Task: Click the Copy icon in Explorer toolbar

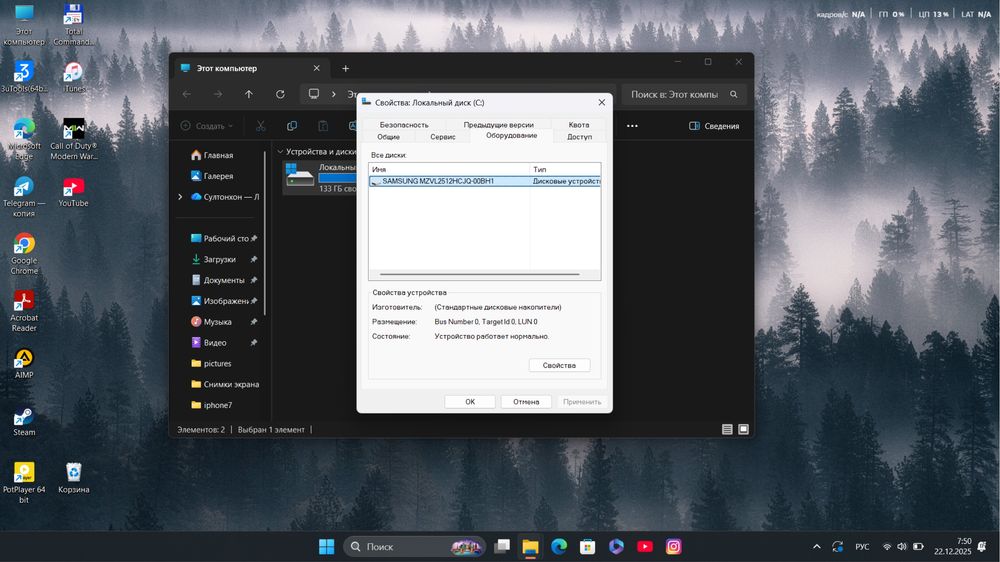Action: (292, 126)
